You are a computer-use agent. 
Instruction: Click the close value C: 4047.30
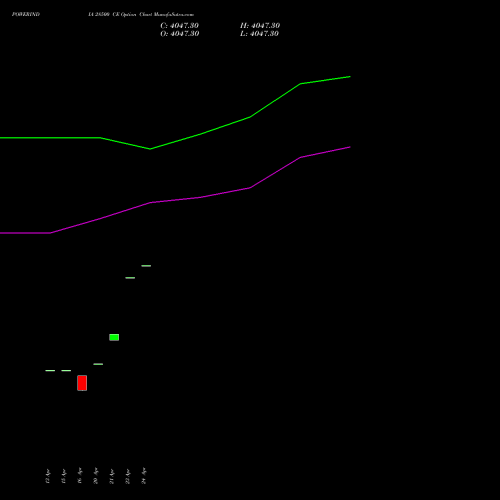179,26
